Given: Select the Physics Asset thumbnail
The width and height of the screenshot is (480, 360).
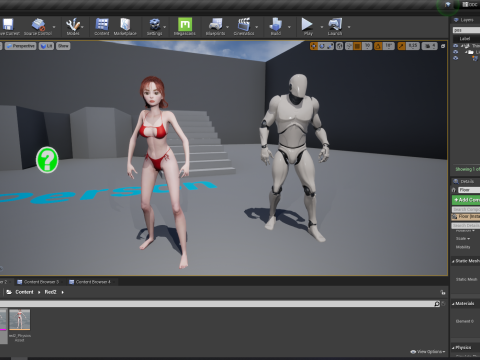Looking at the screenshot, I should tap(20, 319).
